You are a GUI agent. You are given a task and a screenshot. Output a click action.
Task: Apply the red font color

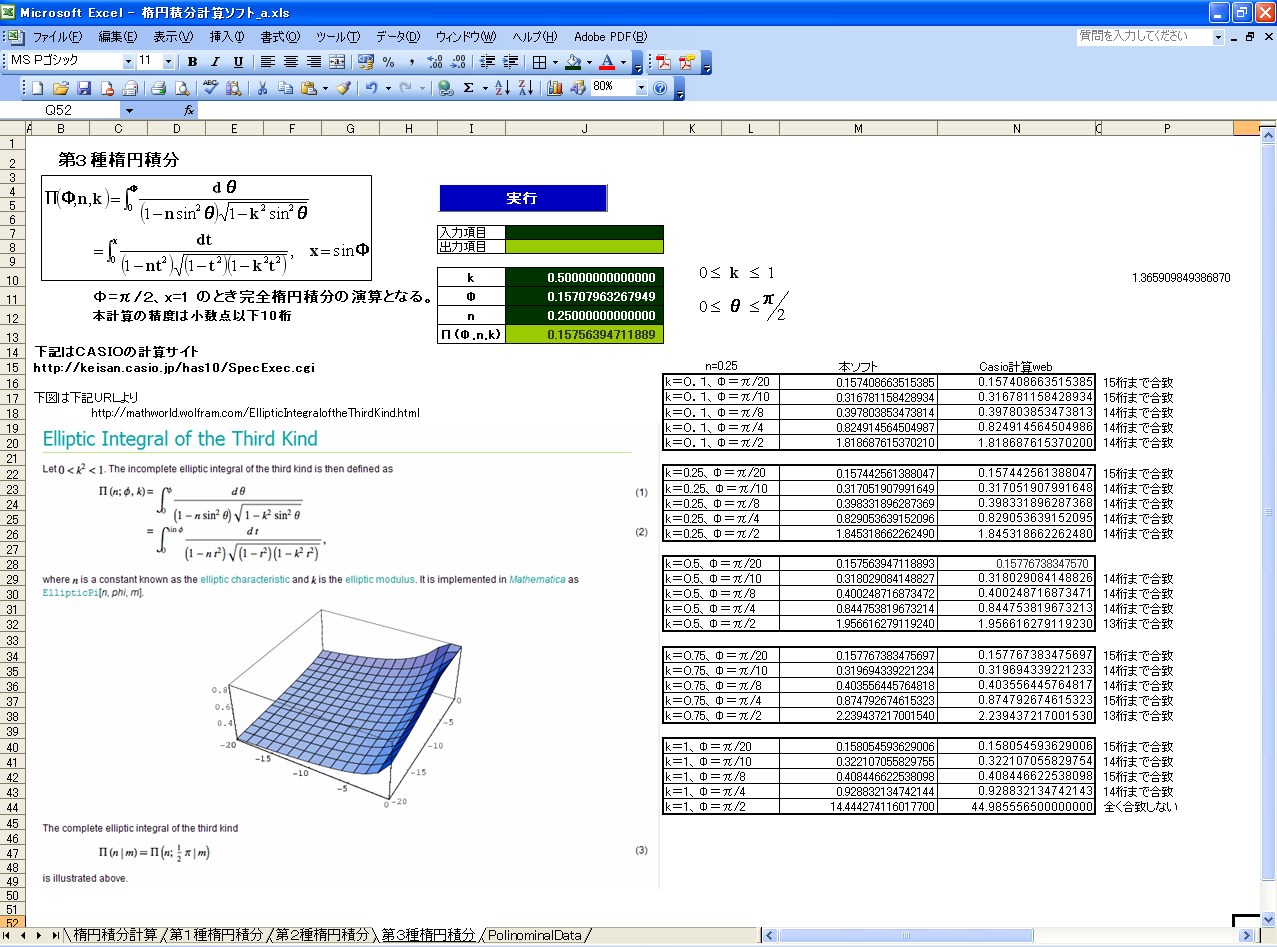click(607, 62)
